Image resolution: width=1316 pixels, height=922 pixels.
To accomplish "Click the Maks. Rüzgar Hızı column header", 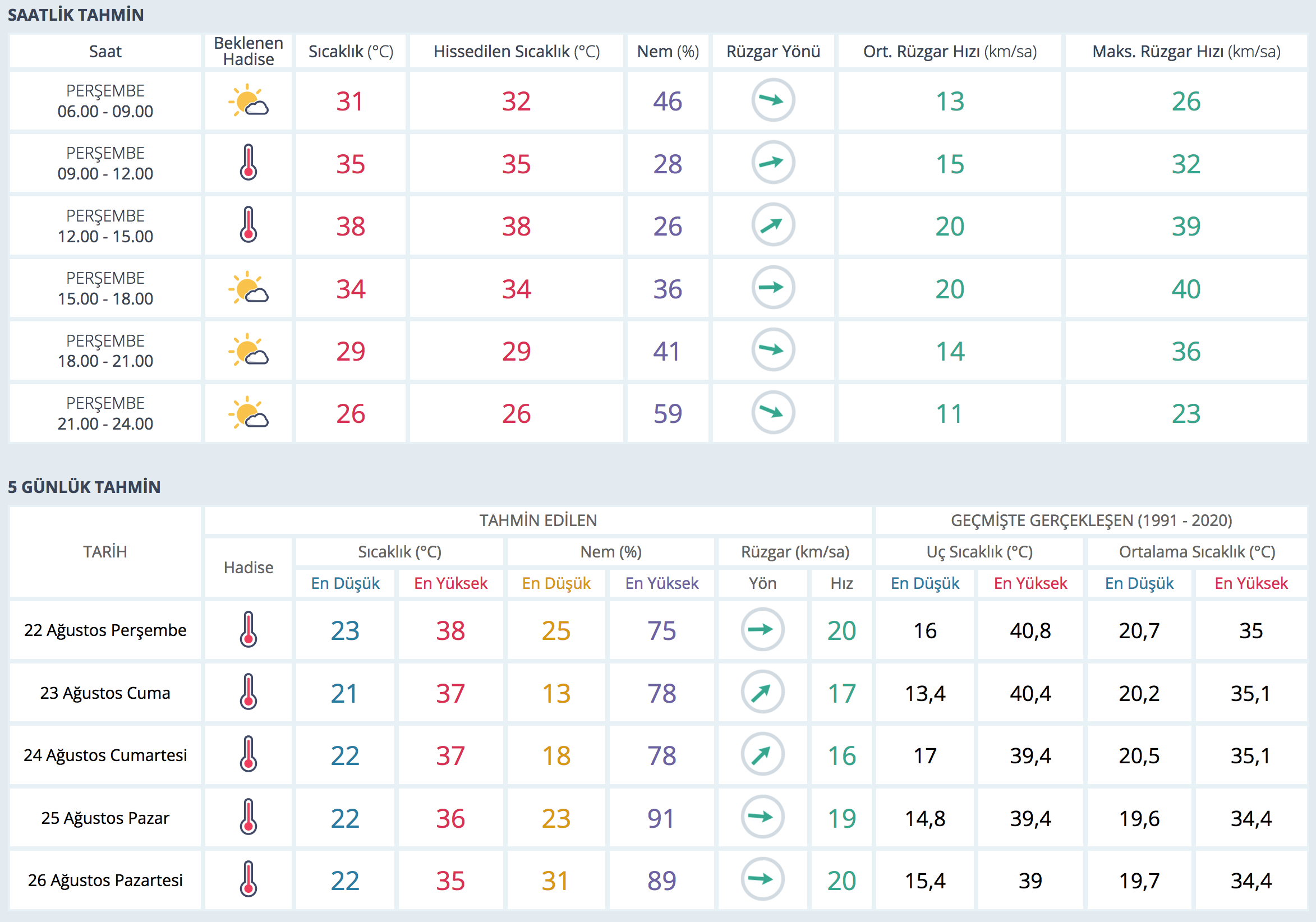I will pos(1186,52).
